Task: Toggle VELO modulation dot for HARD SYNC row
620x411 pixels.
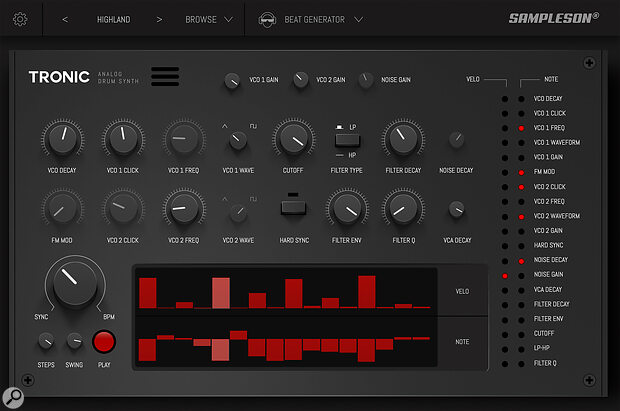Action: 505,246
